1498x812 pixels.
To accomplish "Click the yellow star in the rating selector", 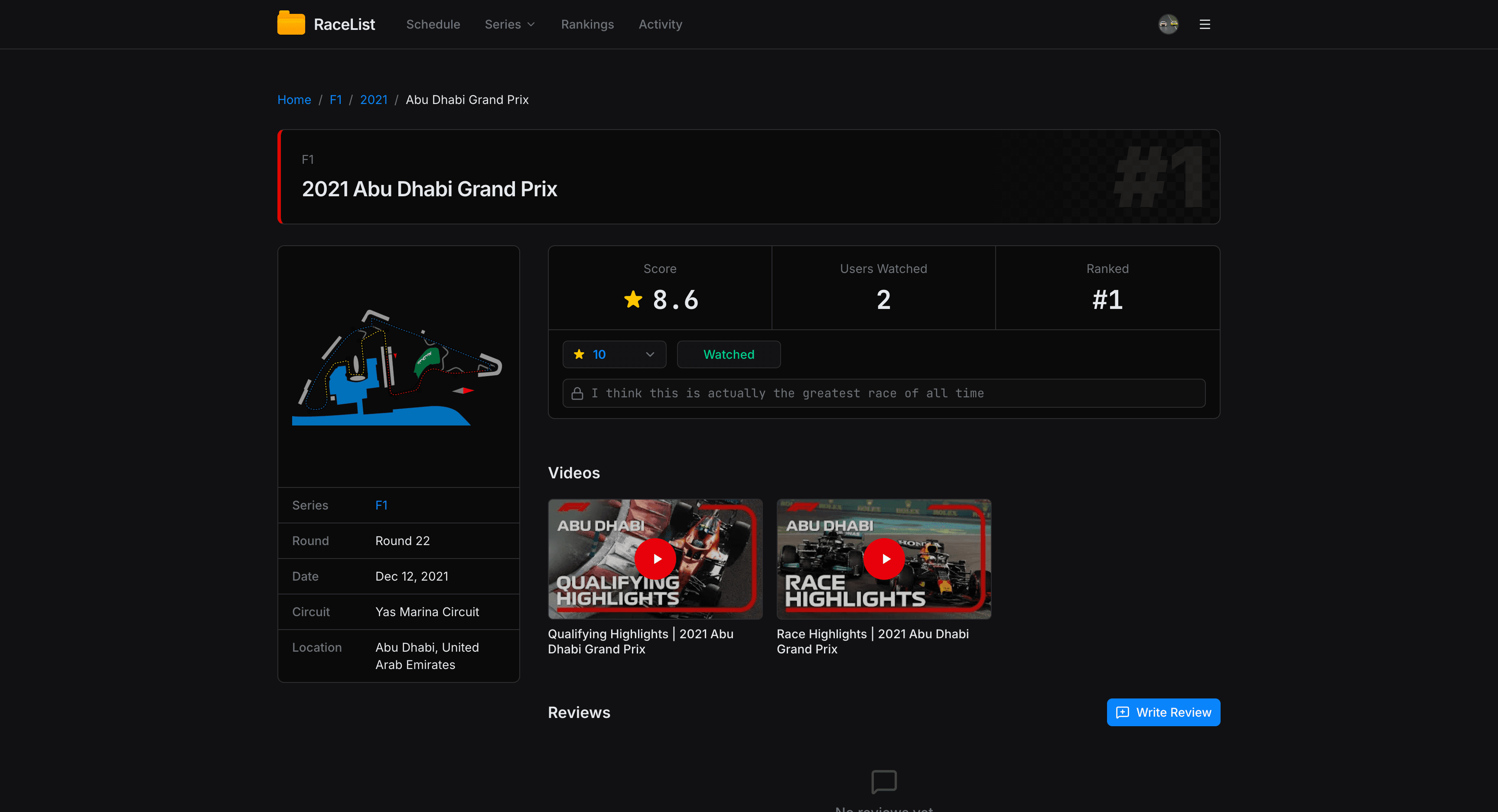I will point(579,354).
